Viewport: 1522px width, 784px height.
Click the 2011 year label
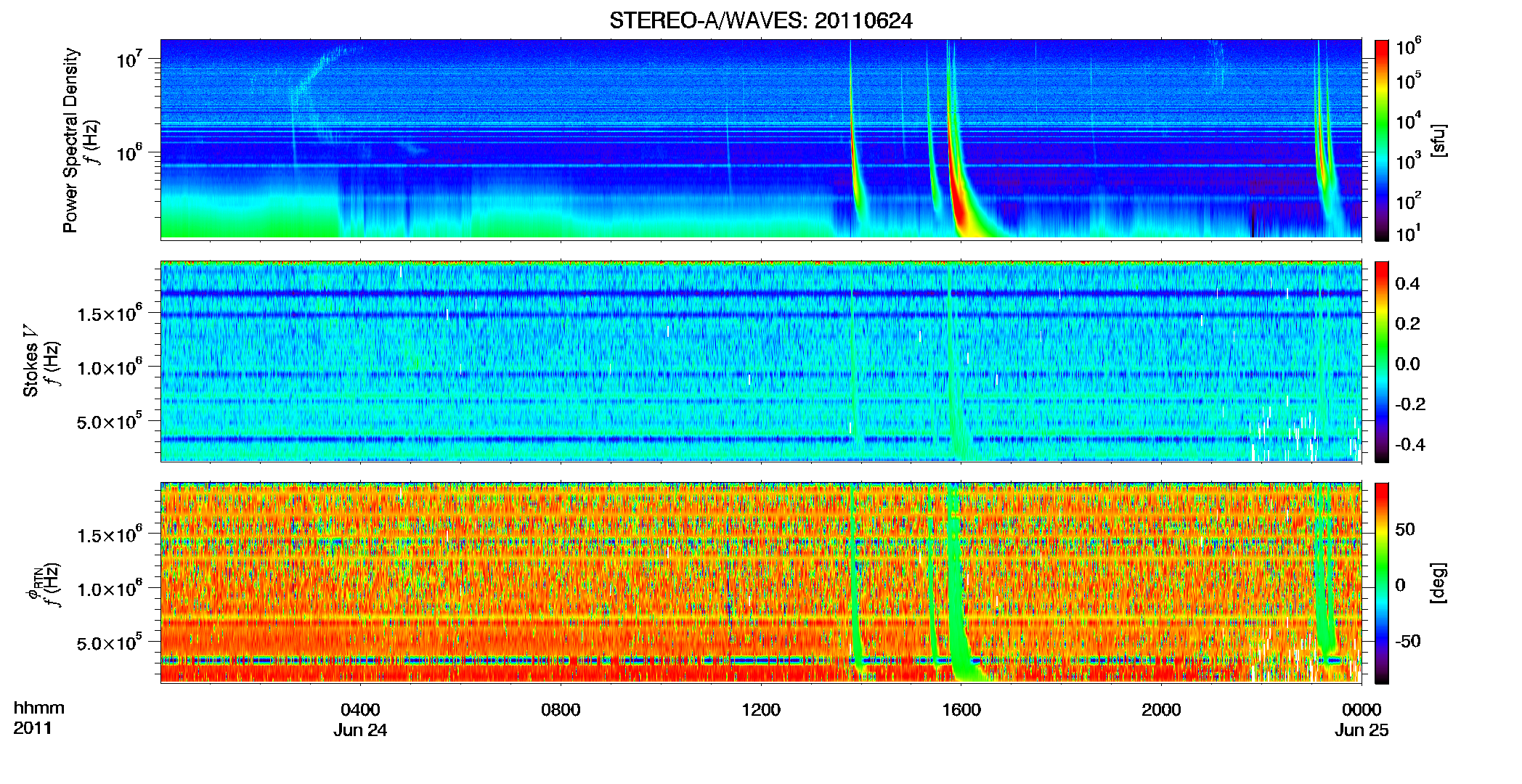[33, 728]
